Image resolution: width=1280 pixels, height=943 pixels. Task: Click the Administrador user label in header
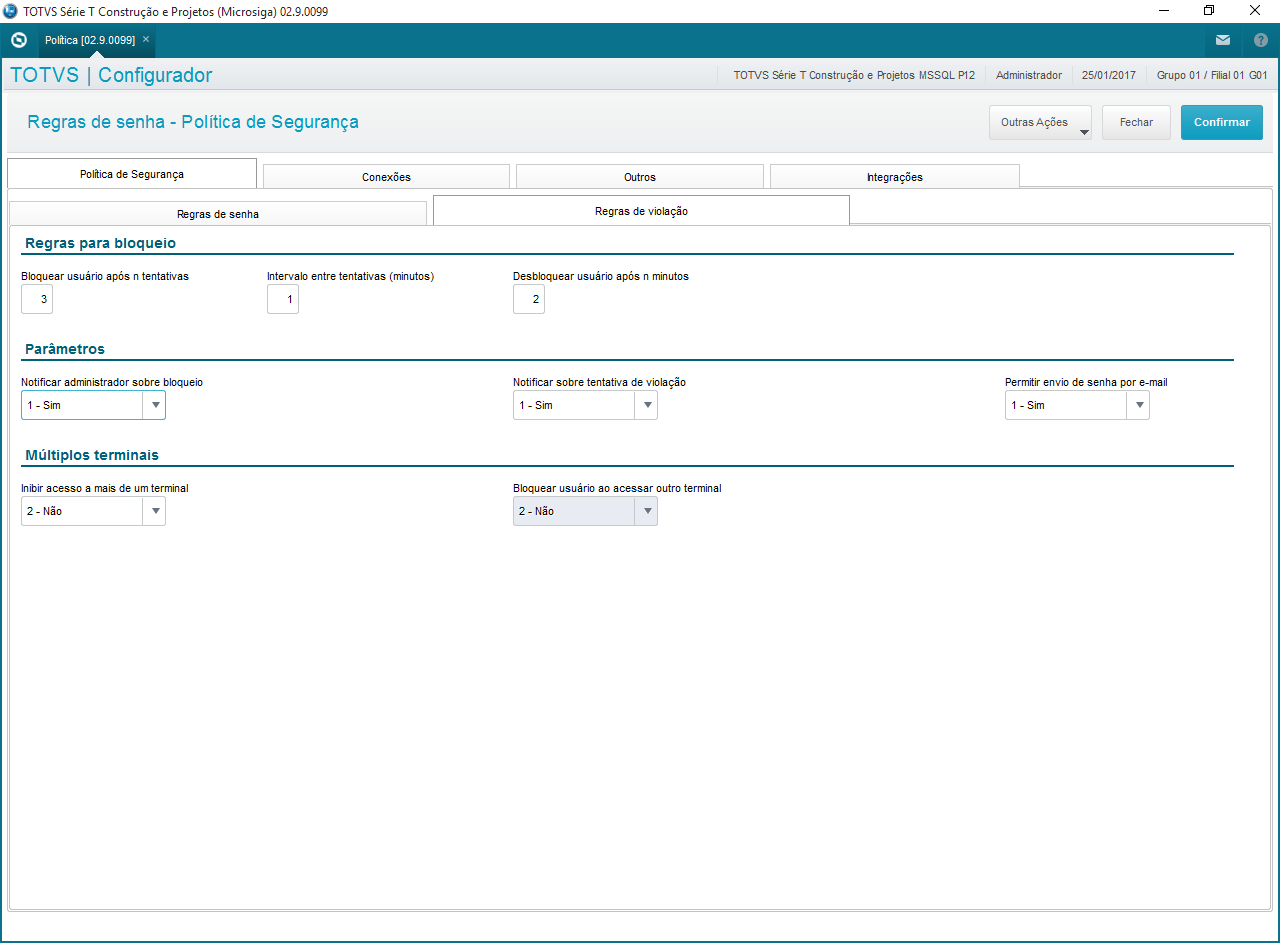[1029, 75]
